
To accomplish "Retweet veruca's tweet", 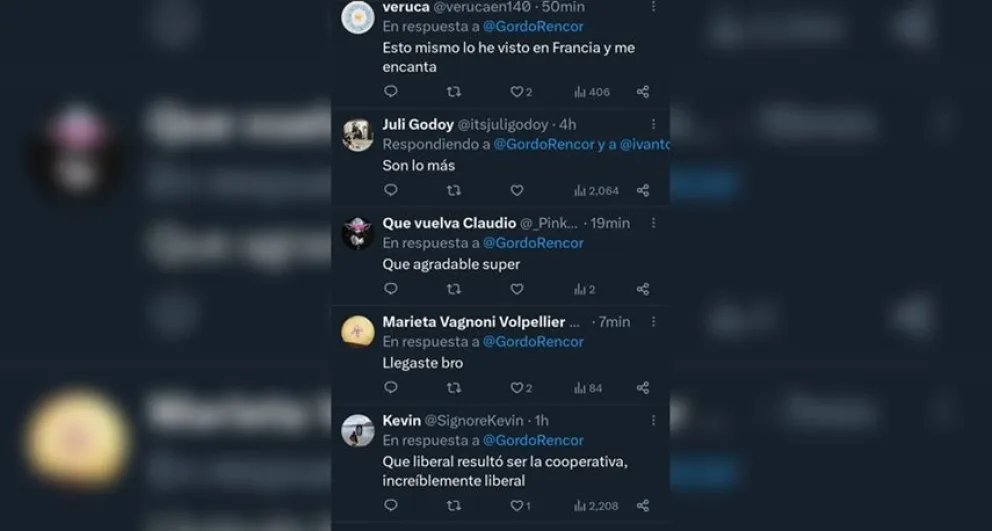I will (453, 92).
